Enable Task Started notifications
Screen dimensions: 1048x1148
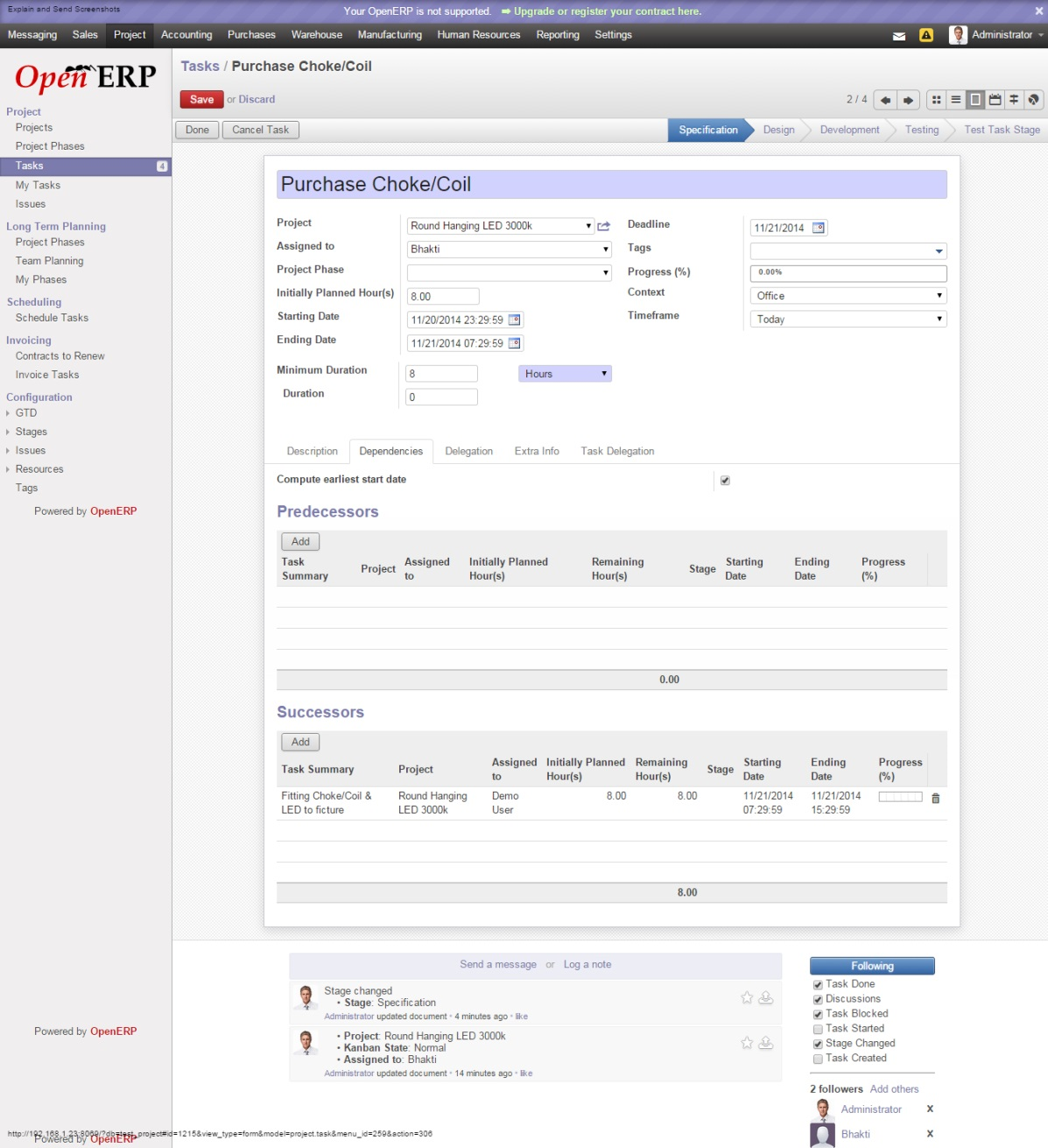(817, 1028)
